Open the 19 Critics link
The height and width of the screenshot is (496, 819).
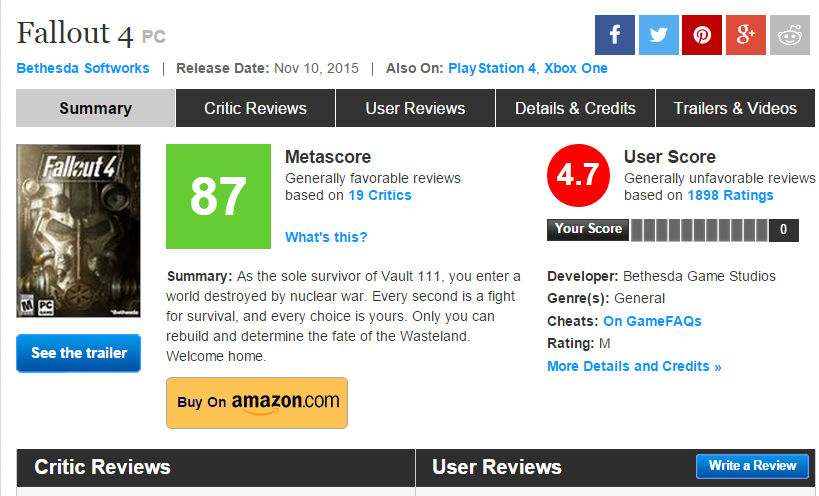click(380, 195)
